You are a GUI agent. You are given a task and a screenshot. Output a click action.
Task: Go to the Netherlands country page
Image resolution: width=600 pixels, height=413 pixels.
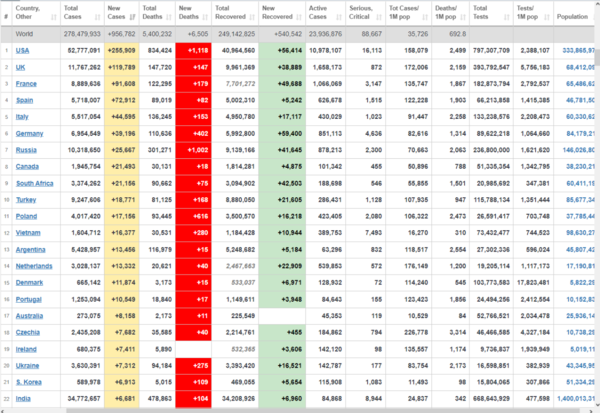(34, 265)
